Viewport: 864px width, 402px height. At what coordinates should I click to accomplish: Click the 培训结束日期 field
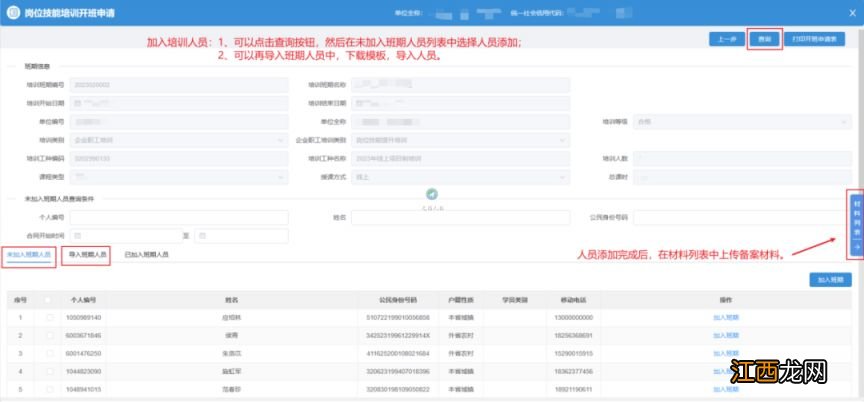pos(461,103)
